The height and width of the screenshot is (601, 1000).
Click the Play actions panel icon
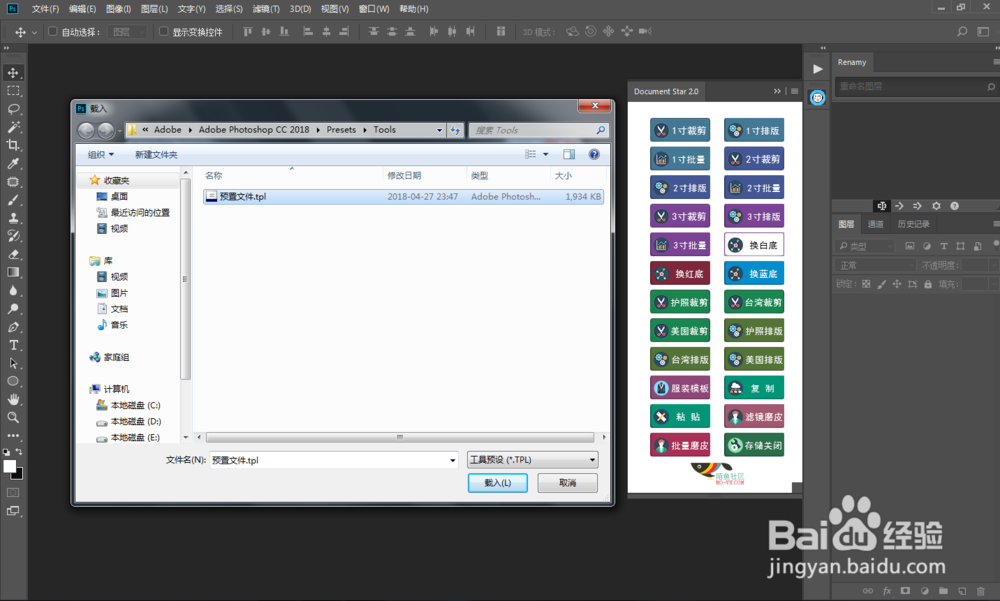pyautogui.click(x=818, y=69)
